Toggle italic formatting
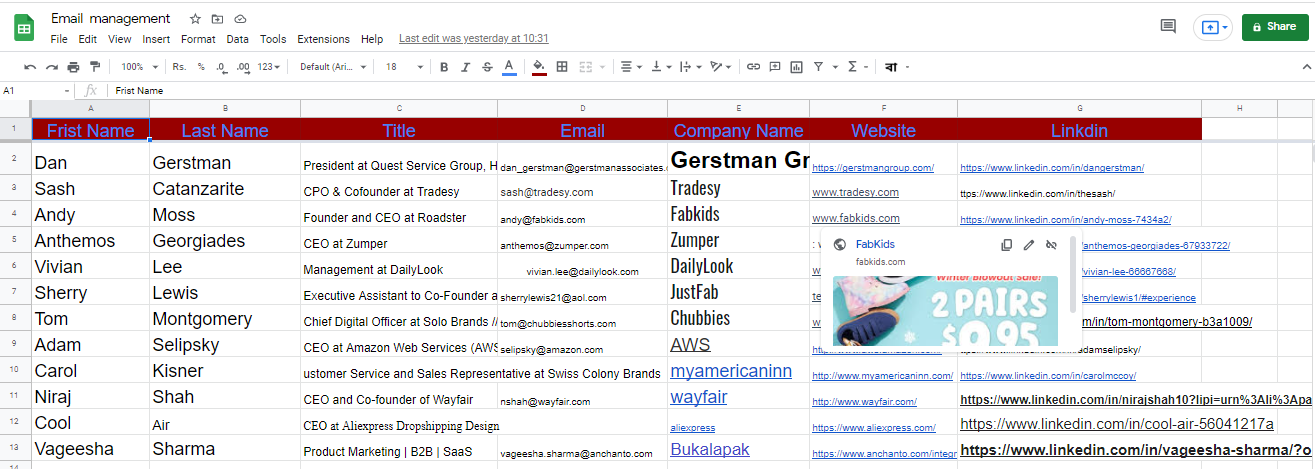The image size is (1315, 469). (465, 67)
